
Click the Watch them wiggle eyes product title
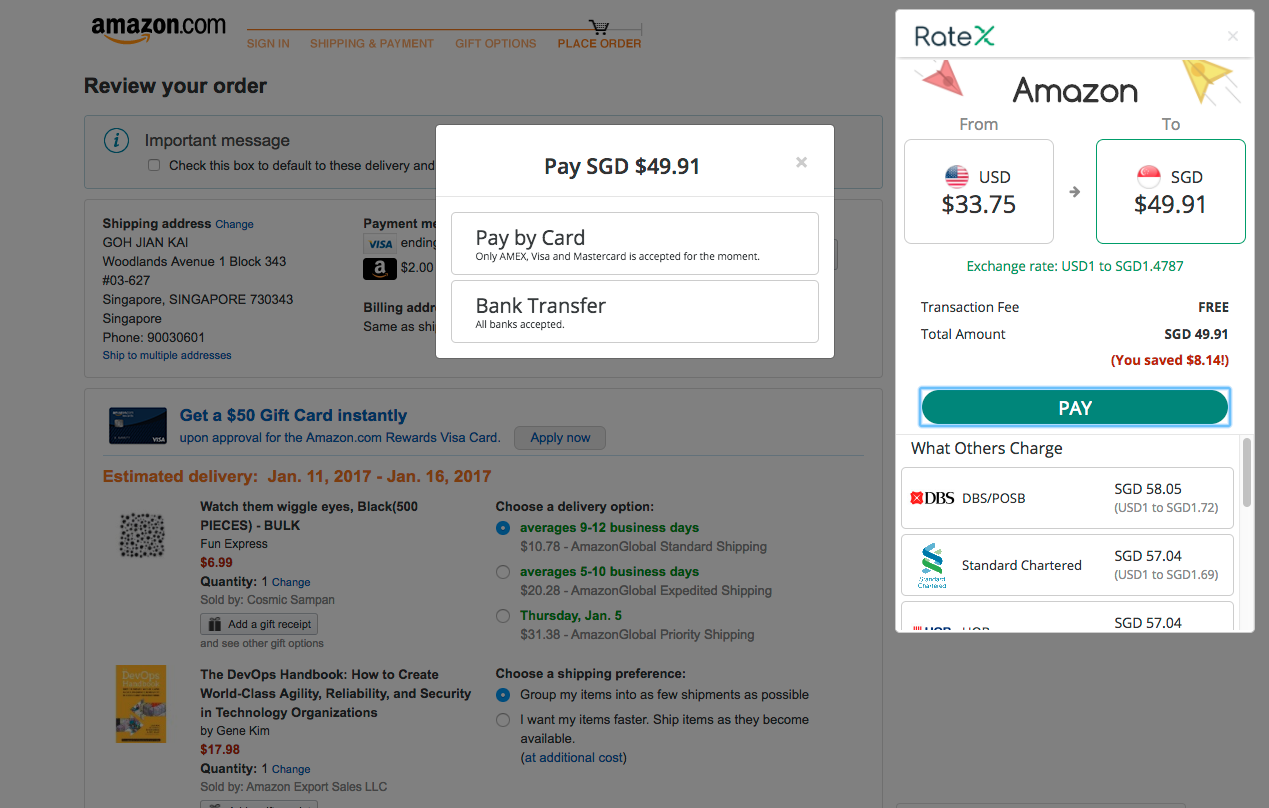[x=309, y=516]
